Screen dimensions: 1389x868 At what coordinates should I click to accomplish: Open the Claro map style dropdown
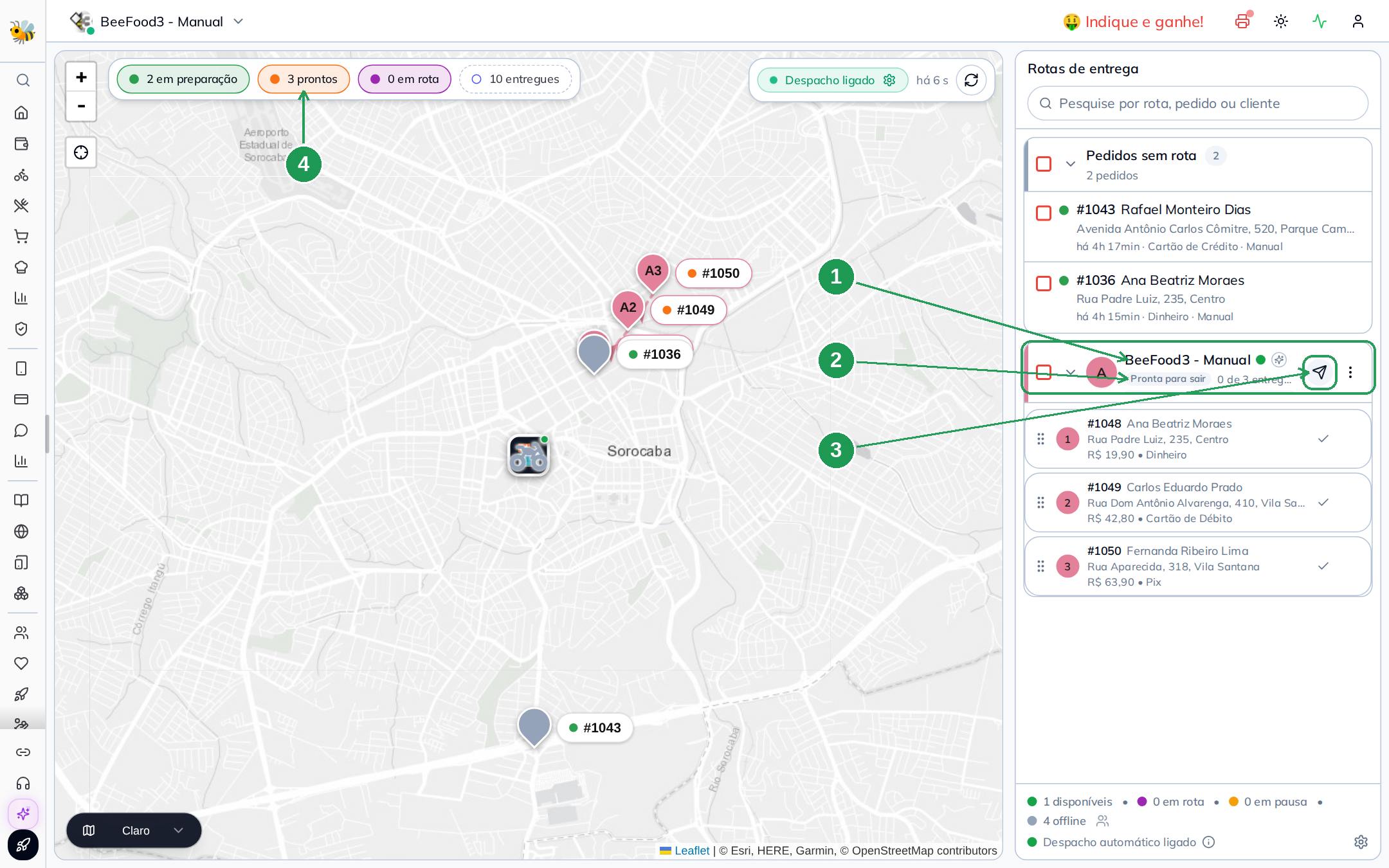point(134,830)
